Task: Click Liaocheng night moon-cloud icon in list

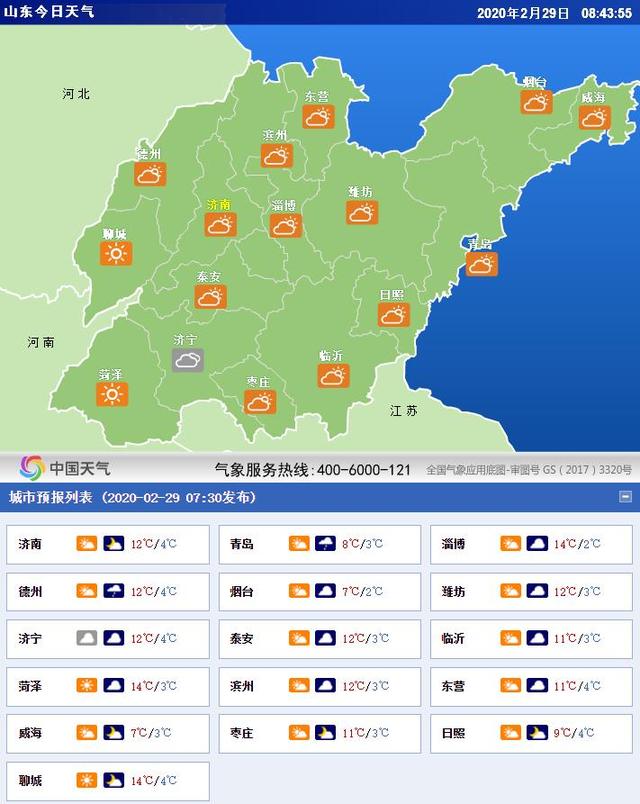Action: pyautogui.click(x=113, y=780)
